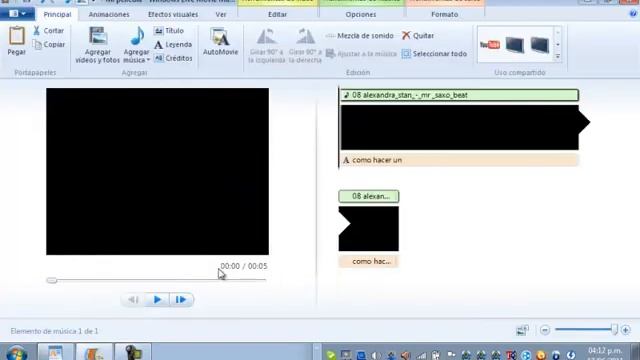Image resolution: width=640 pixels, height=360 pixels.
Task: Share the movie to YouTube
Action: tap(490, 44)
